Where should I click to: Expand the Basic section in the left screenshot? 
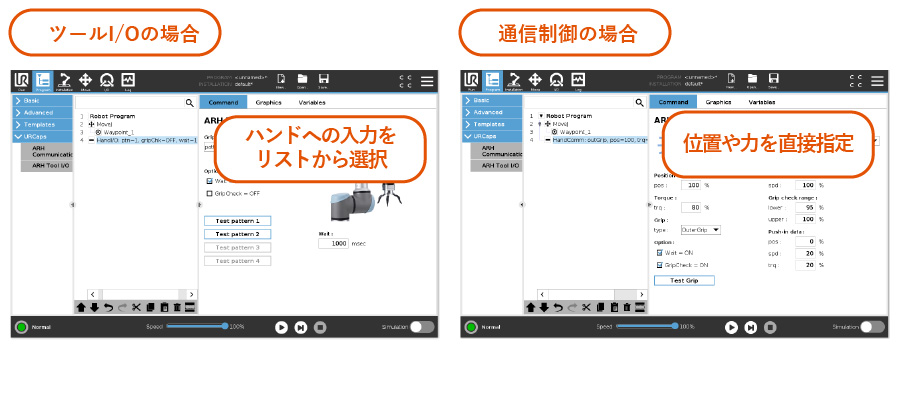[43, 100]
